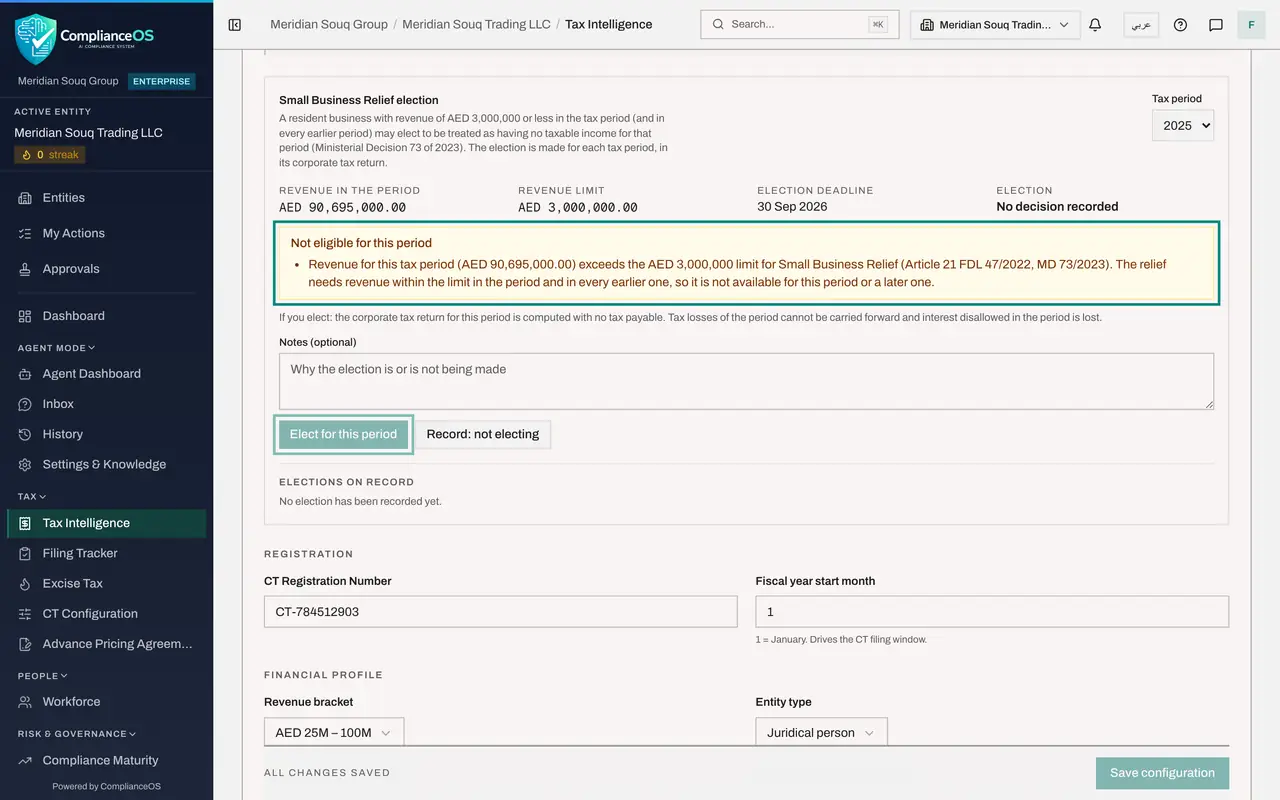The width and height of the screenshot is (1280, 800).
Task: Go to Meridian Souq Trading LLC breadcrumb
Action: coord(476,24)
